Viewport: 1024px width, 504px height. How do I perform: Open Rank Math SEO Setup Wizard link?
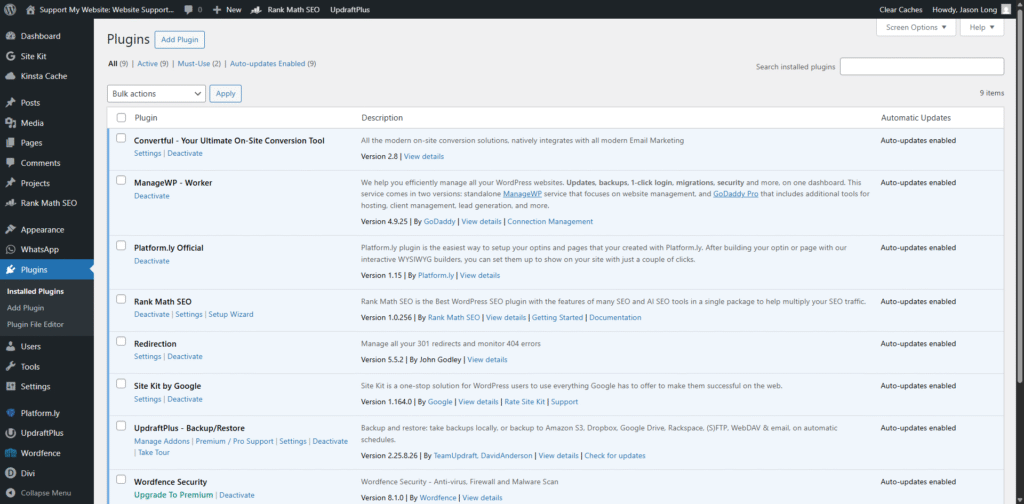pyautogui.click(x=231, y=315)
